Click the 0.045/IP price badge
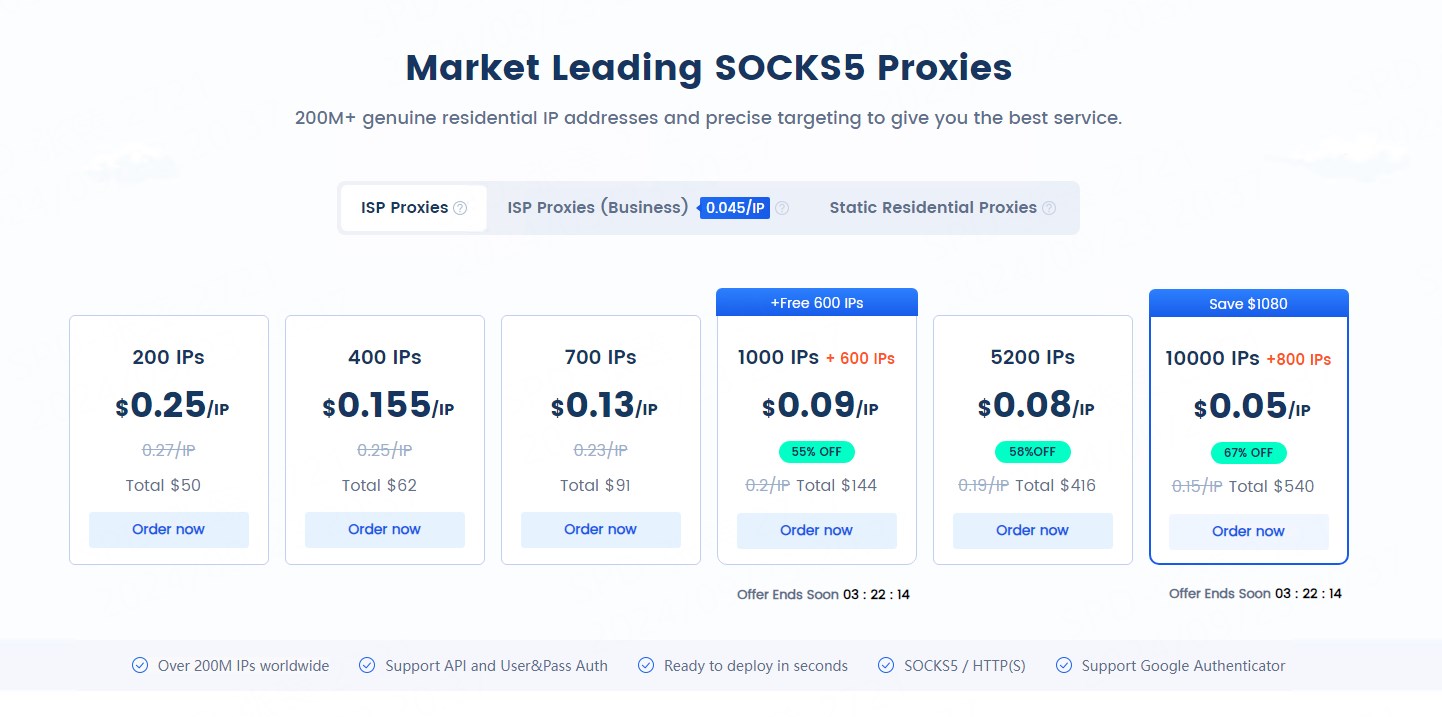 coord(735,208)
